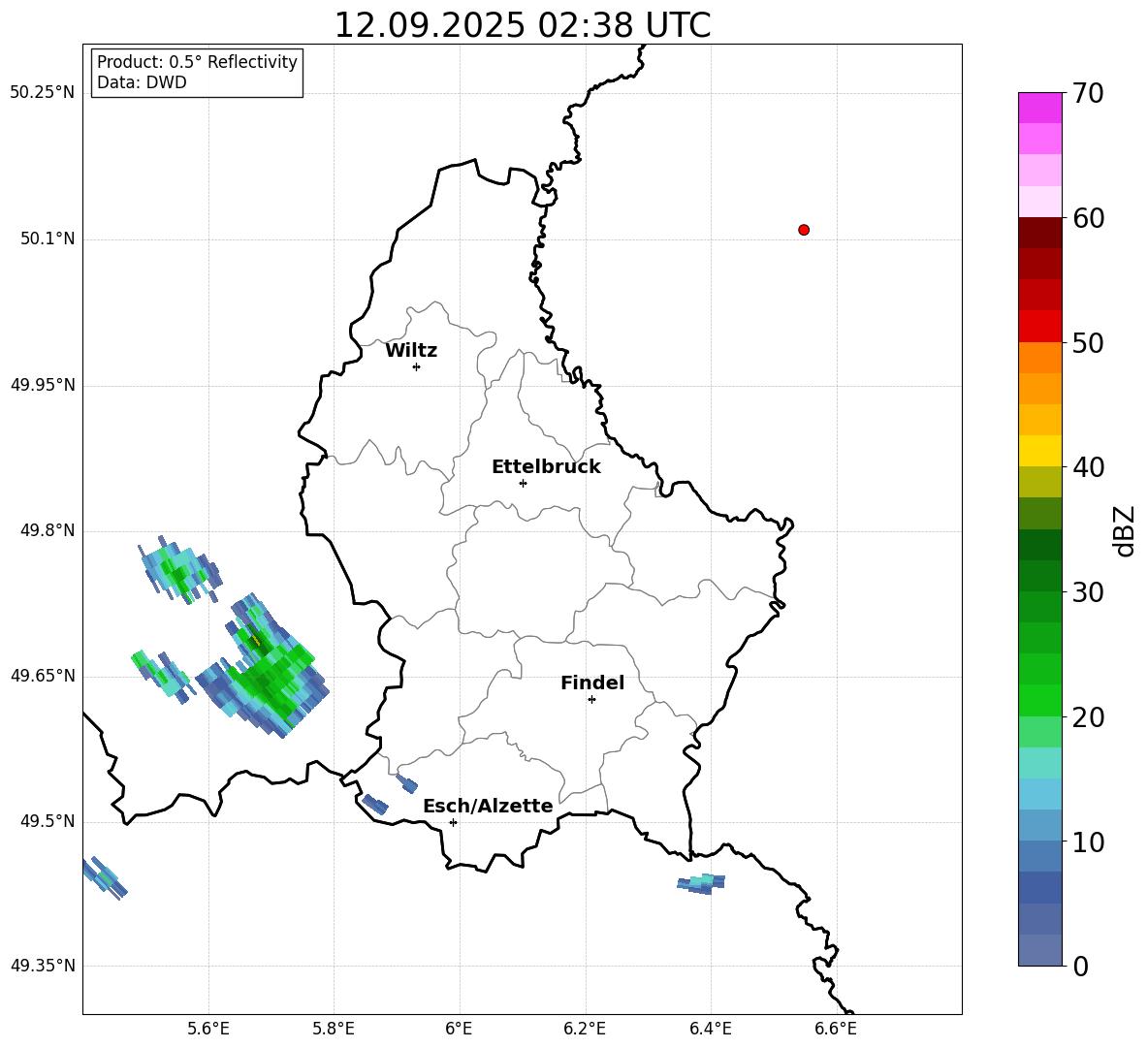Click the 50 tick on the colorbar
This screenshot has height=1048, width=1148.
pos(1088,342)
